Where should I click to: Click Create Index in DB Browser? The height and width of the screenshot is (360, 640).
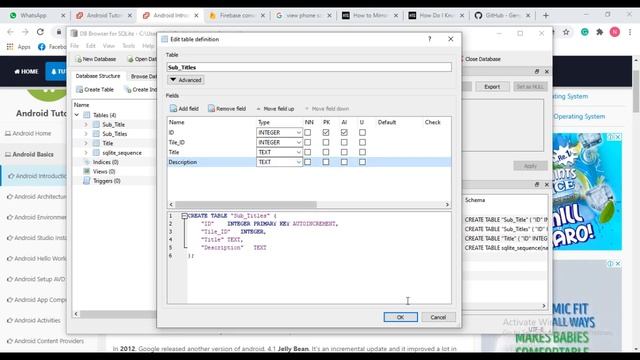(x=140, y=89)
